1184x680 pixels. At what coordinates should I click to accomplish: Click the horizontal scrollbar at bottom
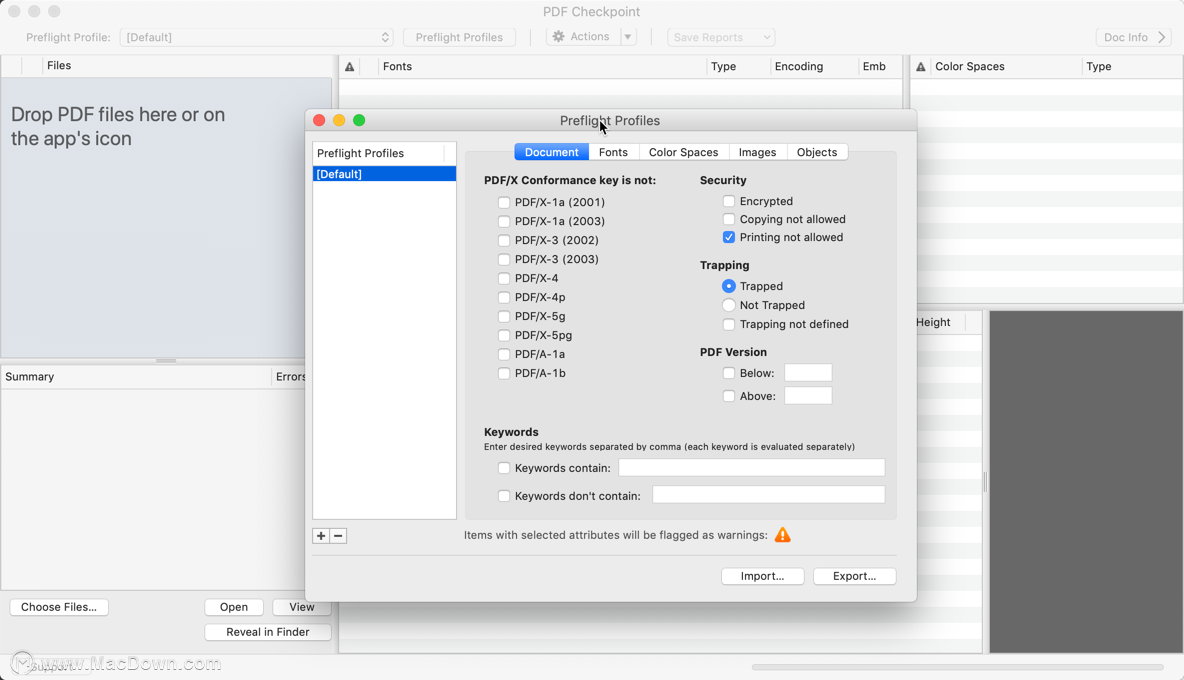coord(957,667)
